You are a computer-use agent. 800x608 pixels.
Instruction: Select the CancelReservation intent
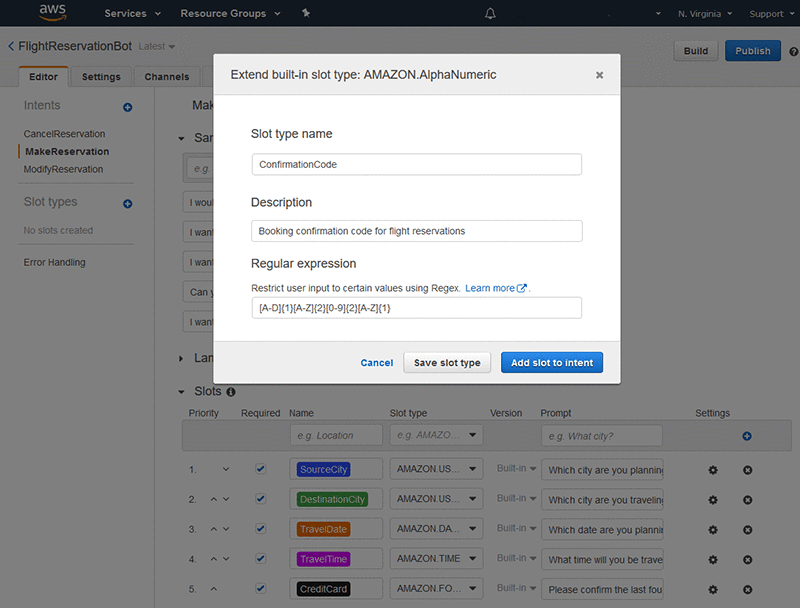(64, 134)
